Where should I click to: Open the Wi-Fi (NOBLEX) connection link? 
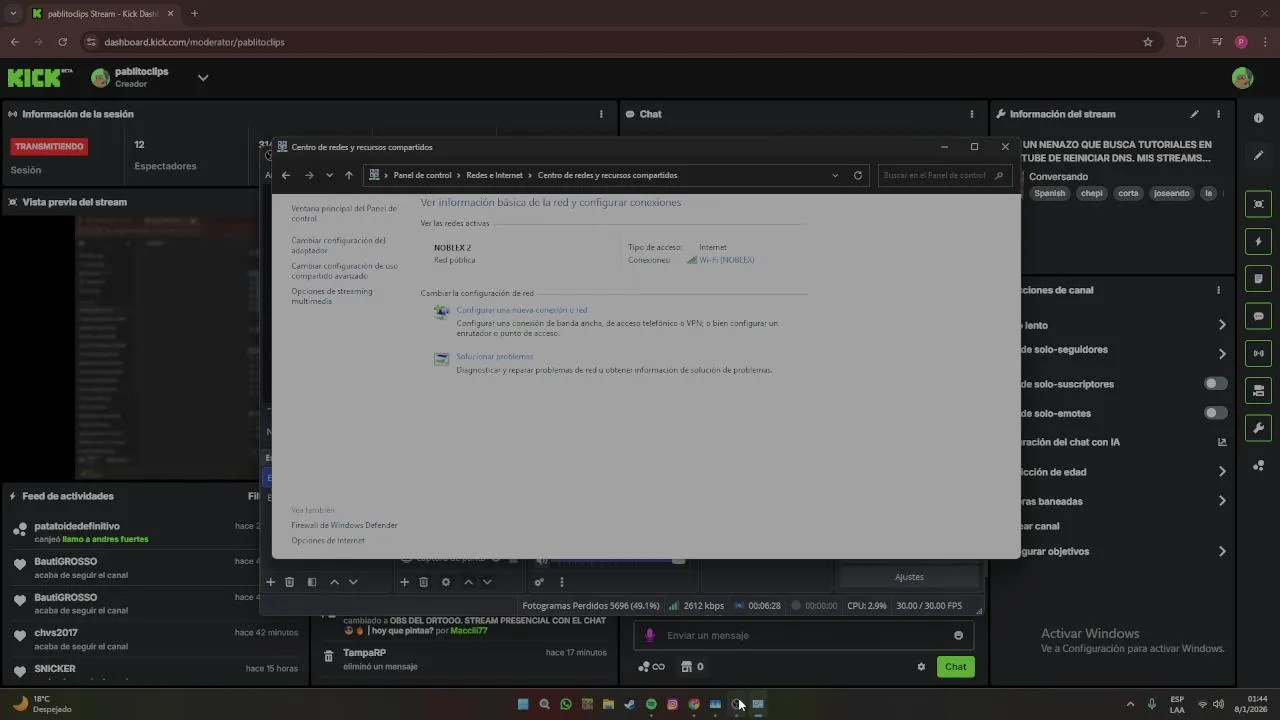(726, 260)
